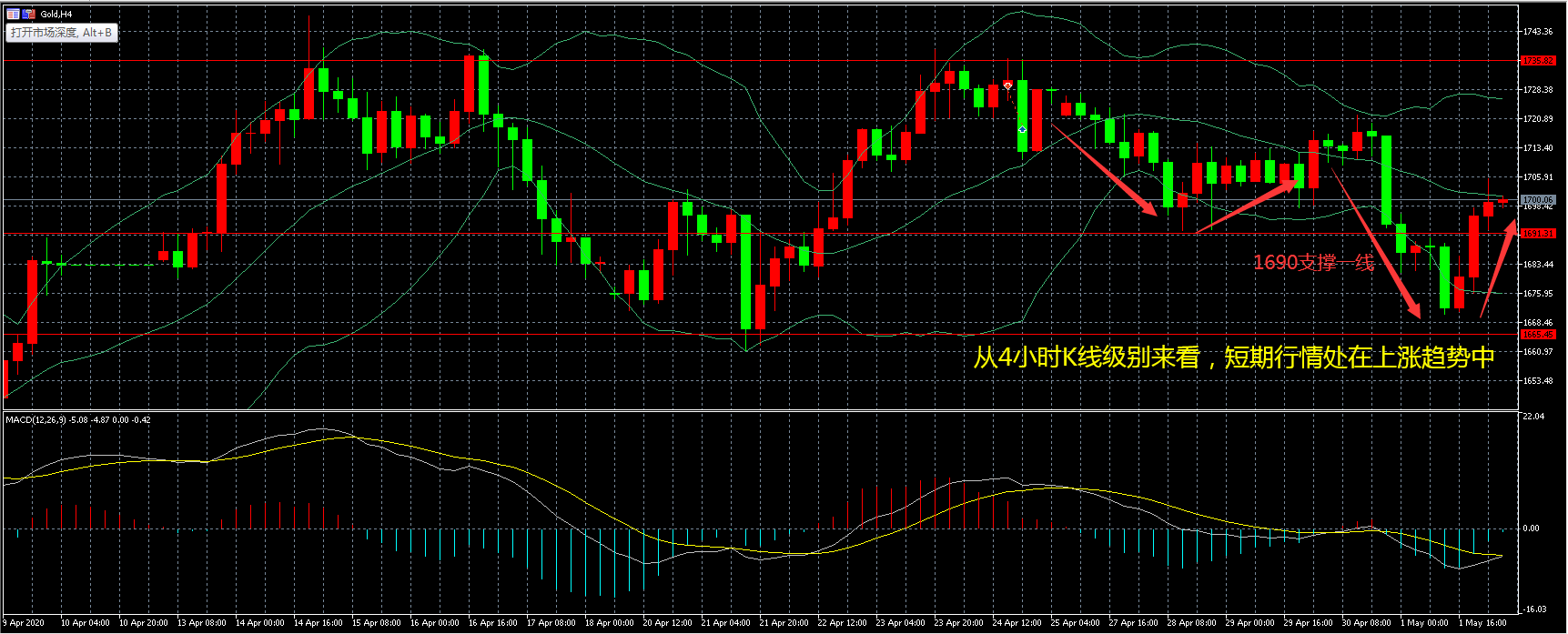Viewport: 1568px width, 634px height.
Task: Click the blue buy-trade arrow marker
Action: [1022, 130]
